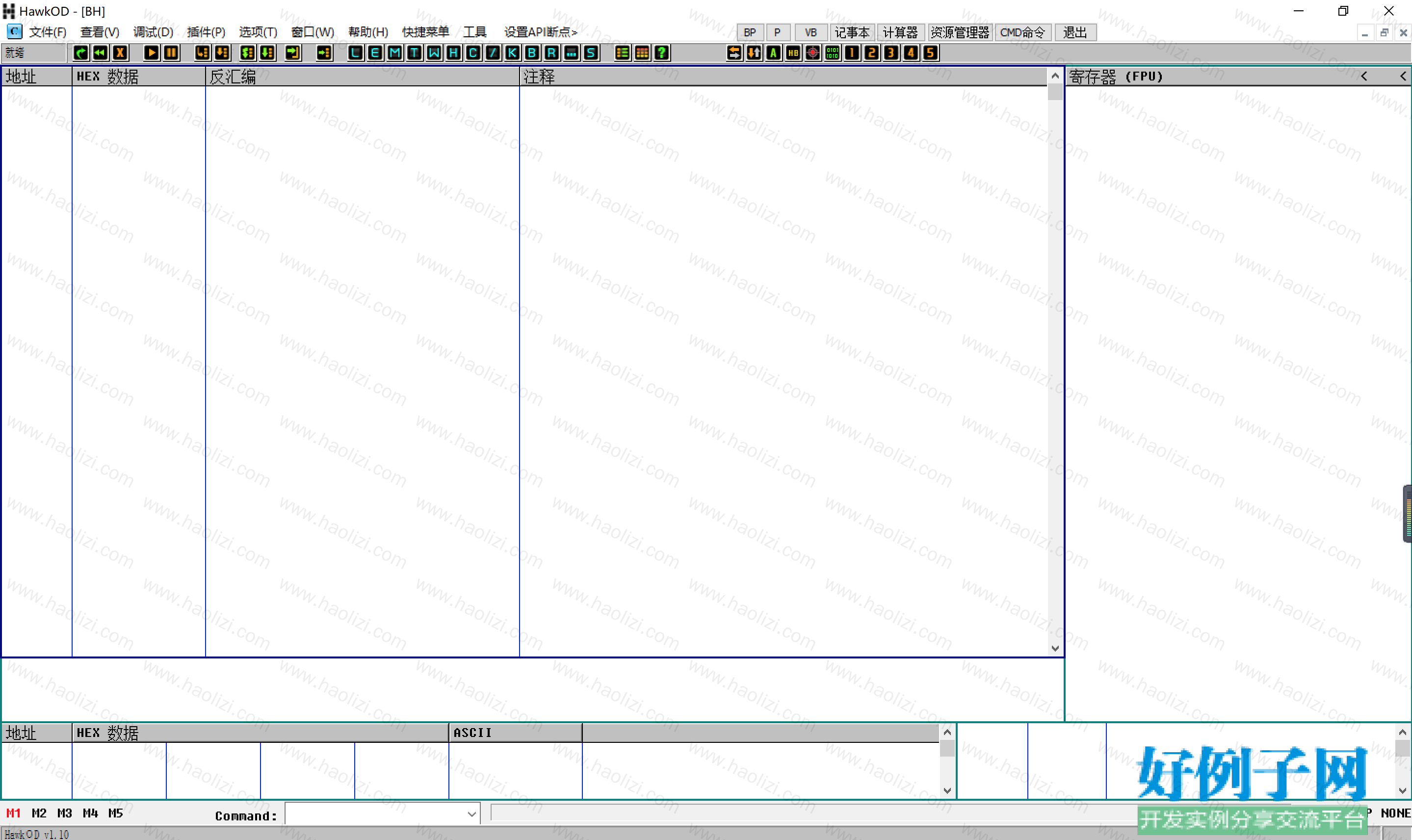
Task: Pause execution with the pause icon
Action: (171, 53)
